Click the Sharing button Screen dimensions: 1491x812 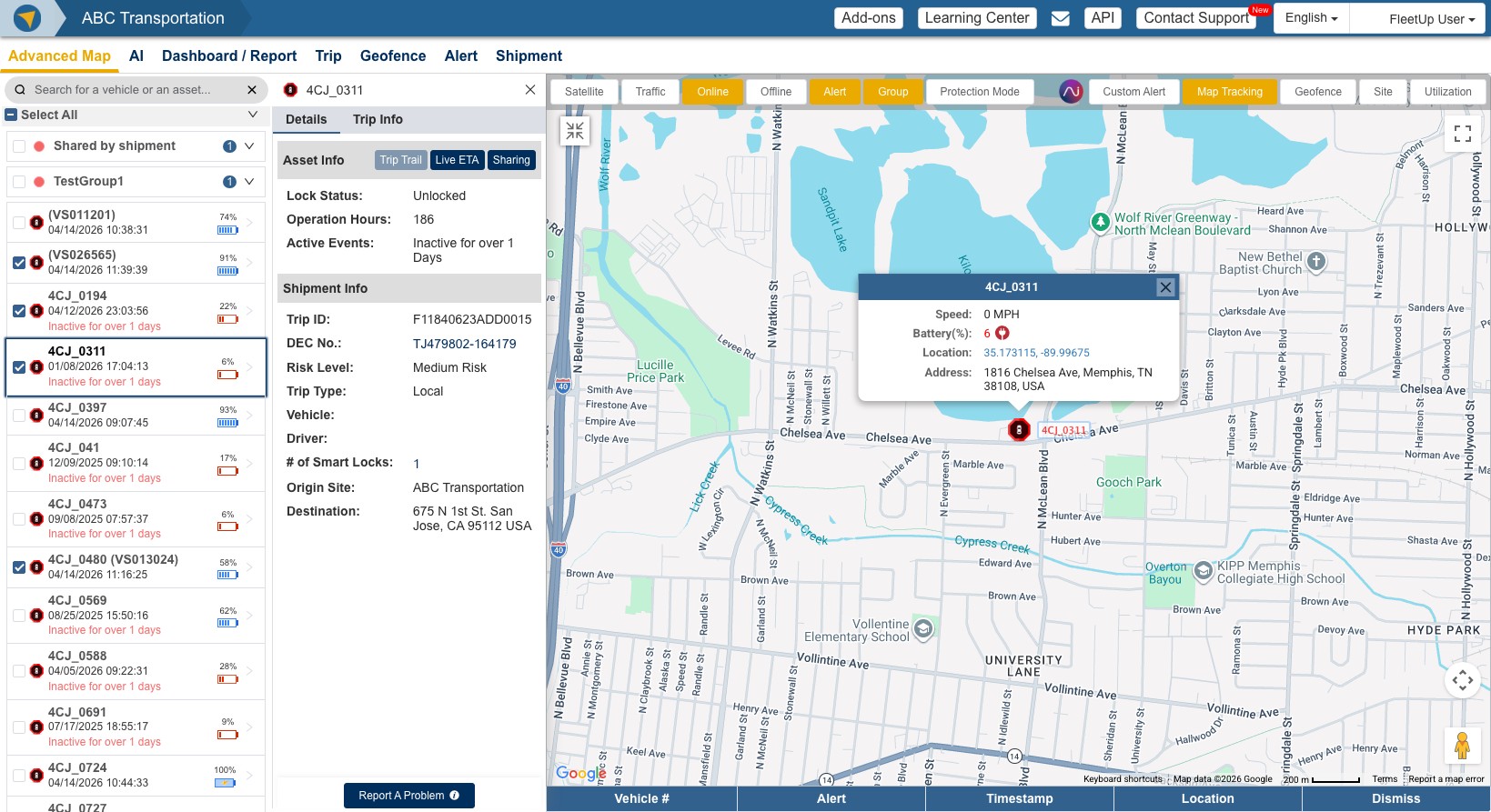[x=511, y=160]
